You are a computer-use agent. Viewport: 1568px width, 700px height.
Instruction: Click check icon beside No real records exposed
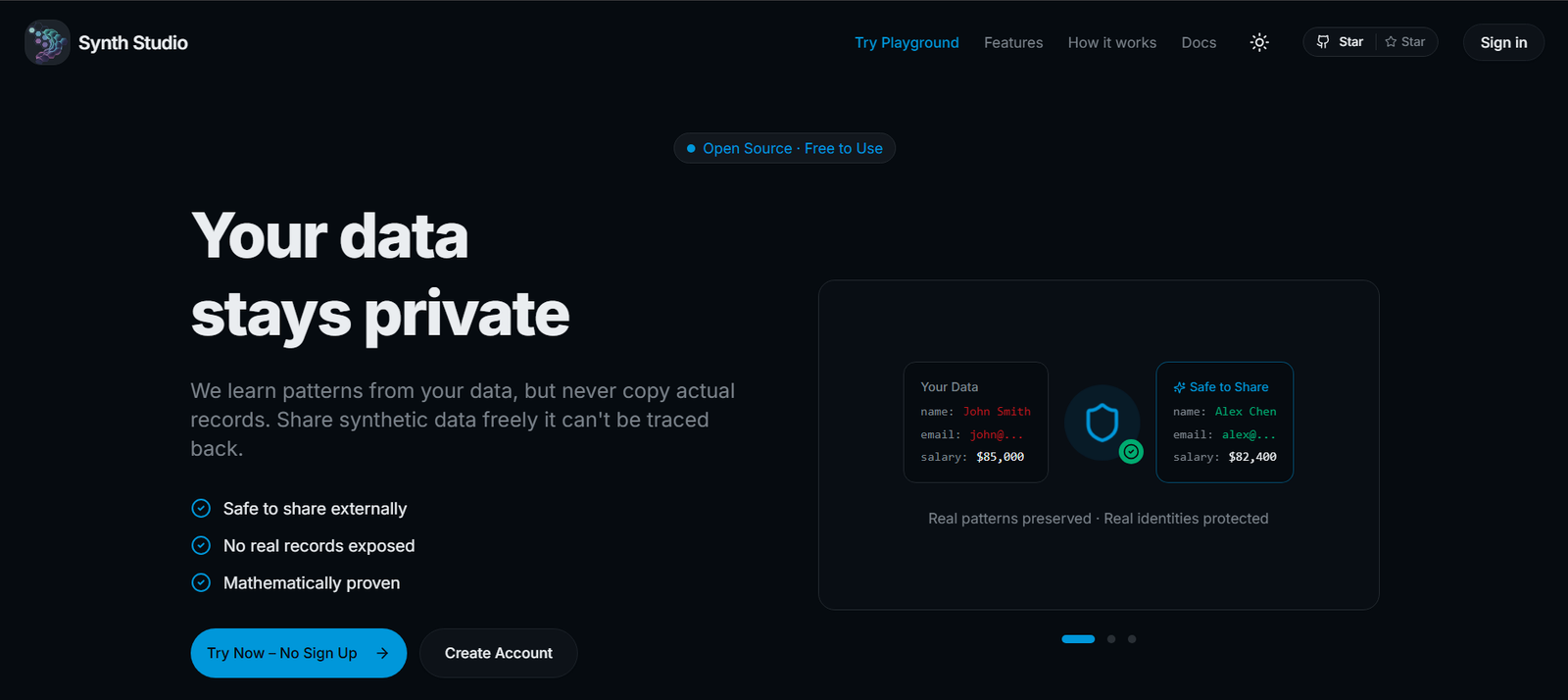coord(201,545)
